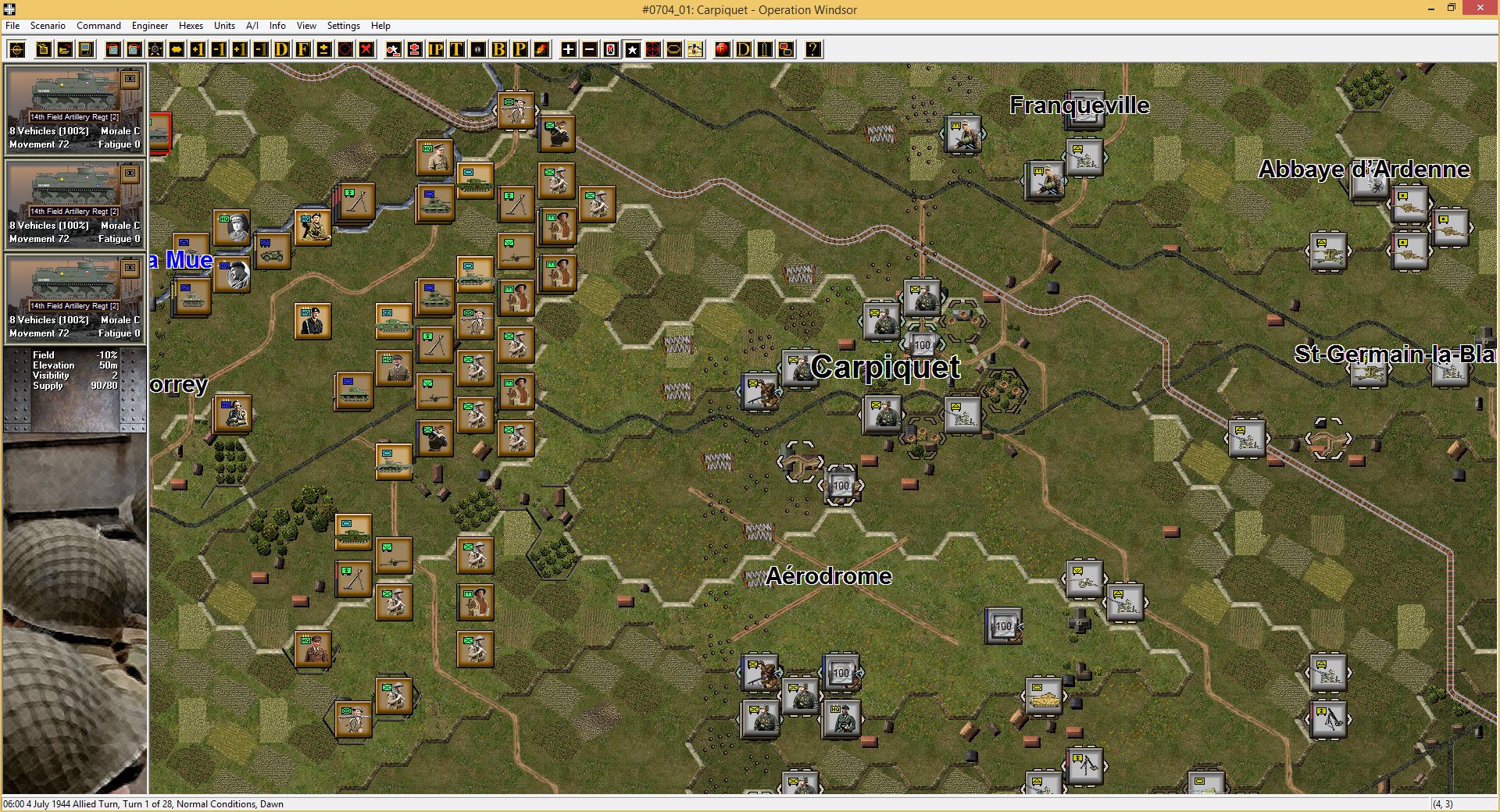Click the bullet ammunition toolbar icon
Screen dimensions: 1500x812
[x=765, y=50]
